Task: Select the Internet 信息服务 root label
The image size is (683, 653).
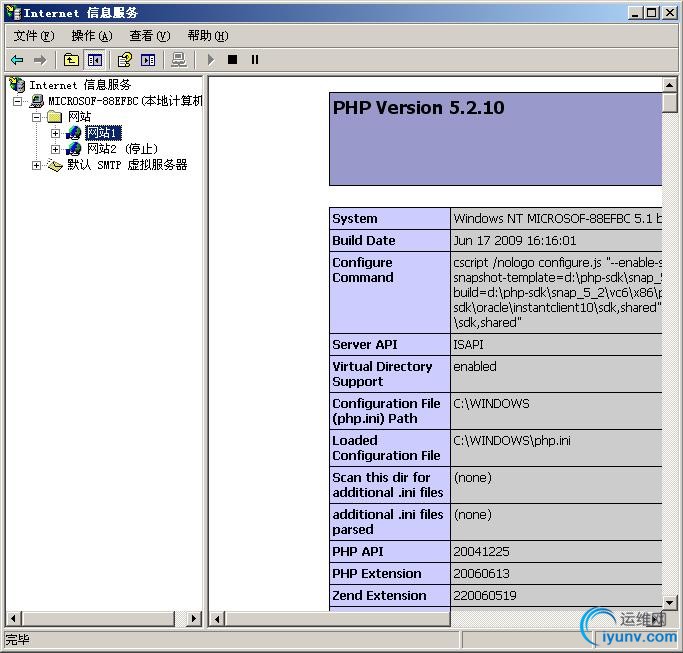Action: click(80, 85)
